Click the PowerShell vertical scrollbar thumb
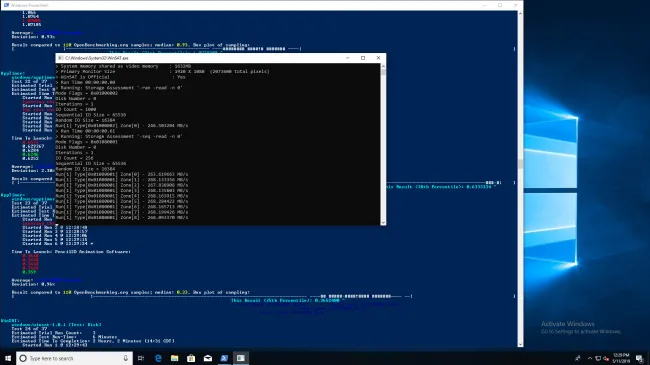This screenshot has height=365, width=650. (520, 164)
